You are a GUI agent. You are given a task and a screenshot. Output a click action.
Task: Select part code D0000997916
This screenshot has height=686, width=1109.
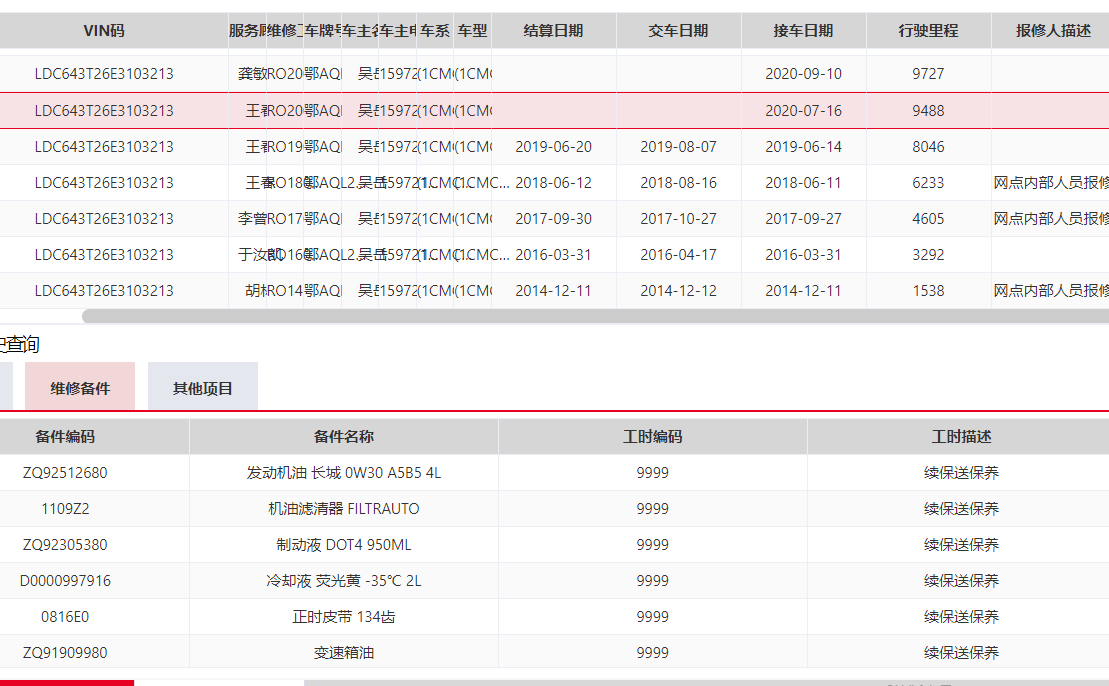tap(65, 581)
